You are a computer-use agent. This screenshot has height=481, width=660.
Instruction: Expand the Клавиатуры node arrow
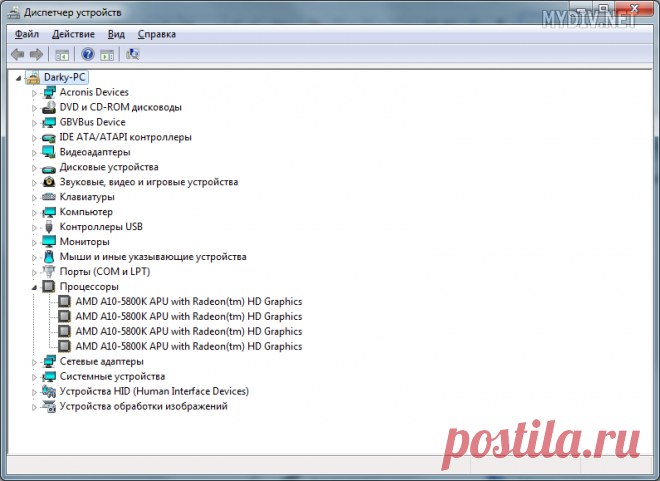click(x=34, y=198)
